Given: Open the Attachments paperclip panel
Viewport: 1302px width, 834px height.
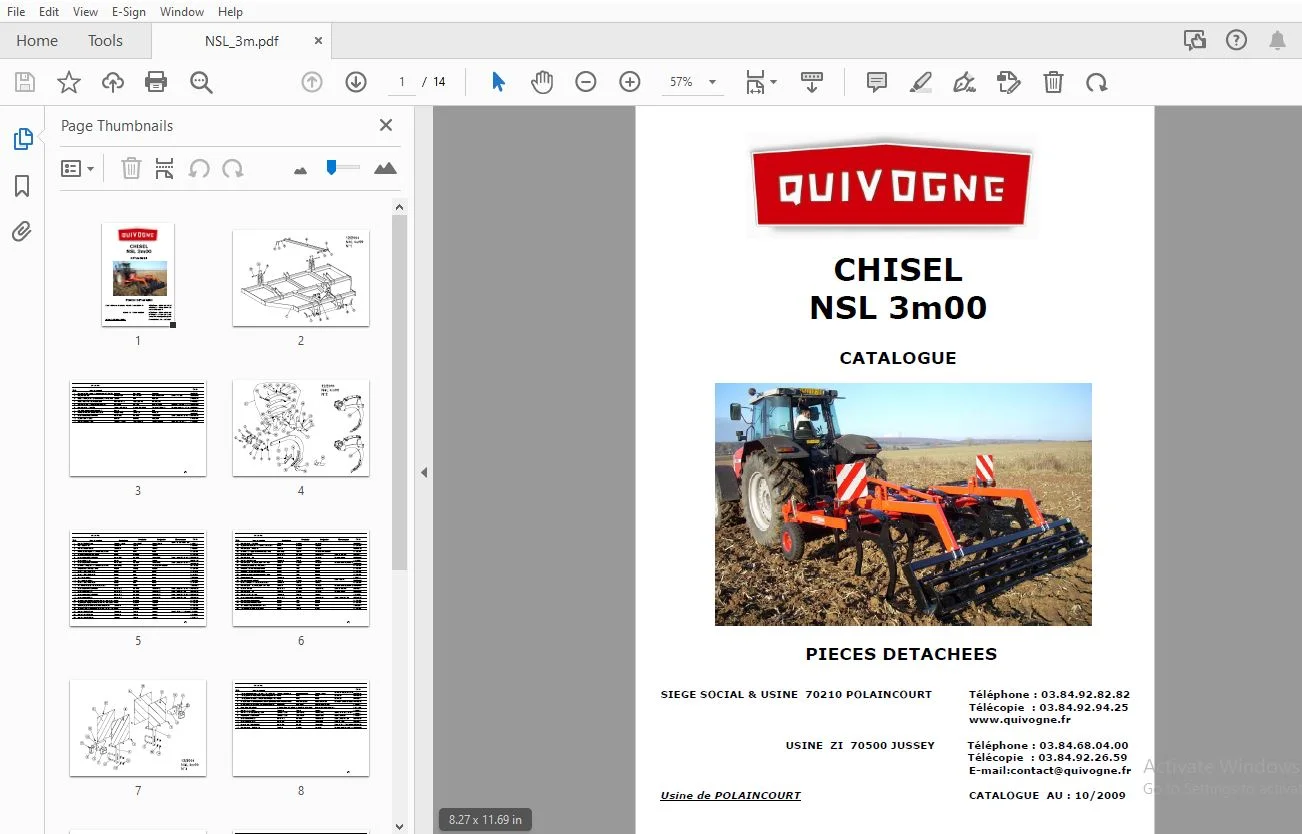Looking at the screenshot, I should click(22, 232).
